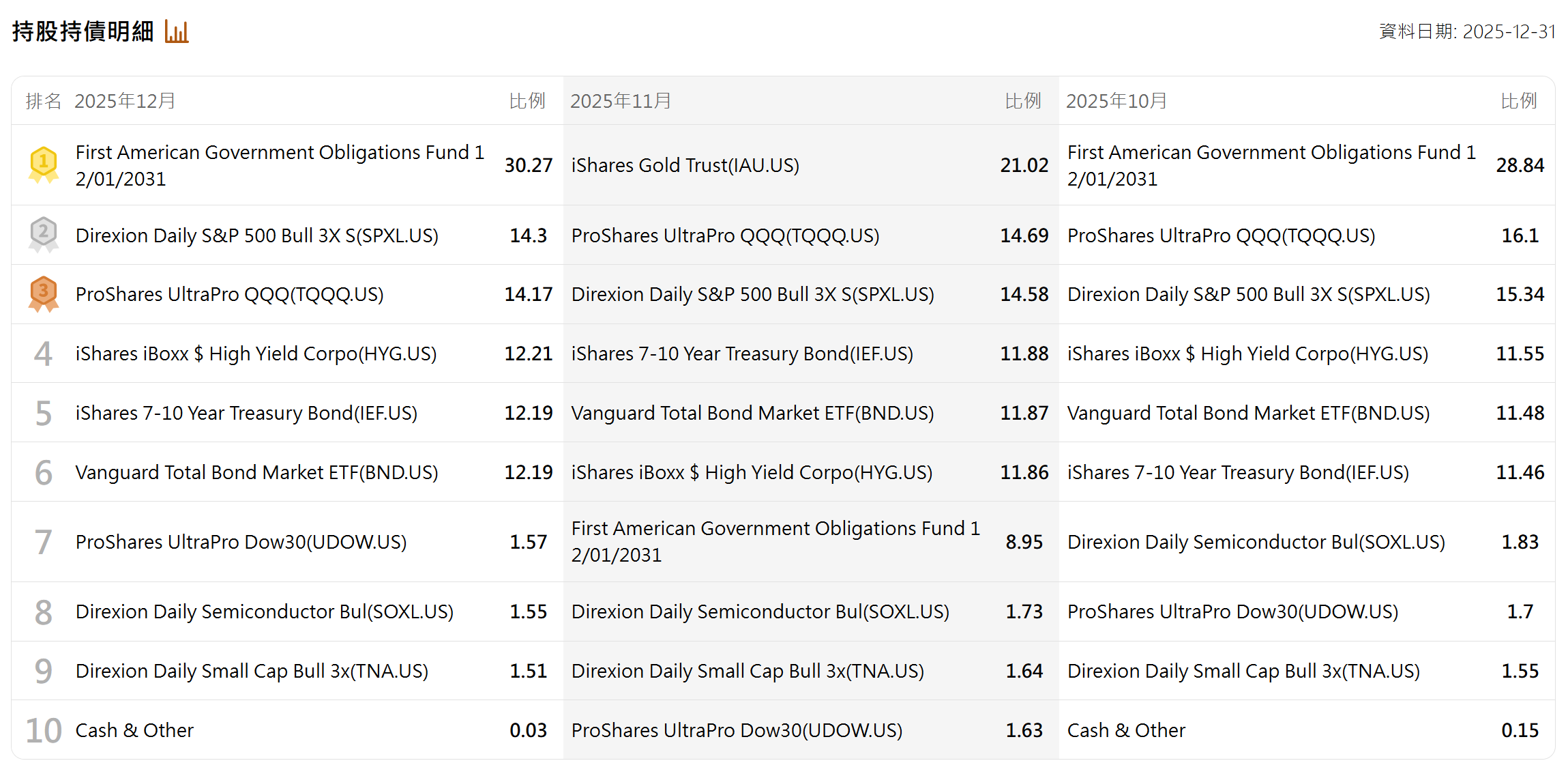
Task: Select the 2025年12月 column header
Action: [125, 101]
